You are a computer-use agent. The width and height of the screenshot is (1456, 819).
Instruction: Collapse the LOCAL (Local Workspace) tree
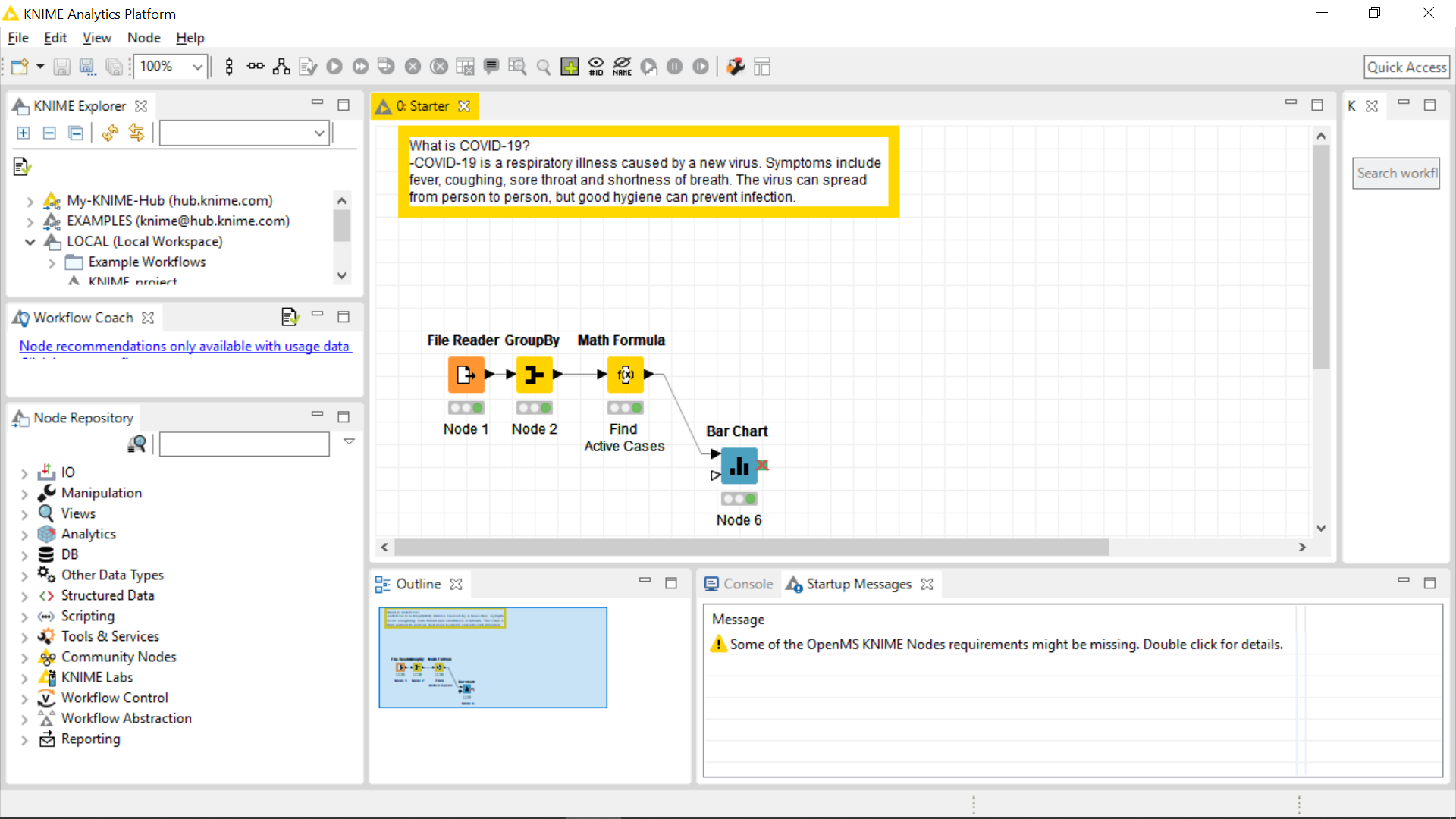pos(30,242)
